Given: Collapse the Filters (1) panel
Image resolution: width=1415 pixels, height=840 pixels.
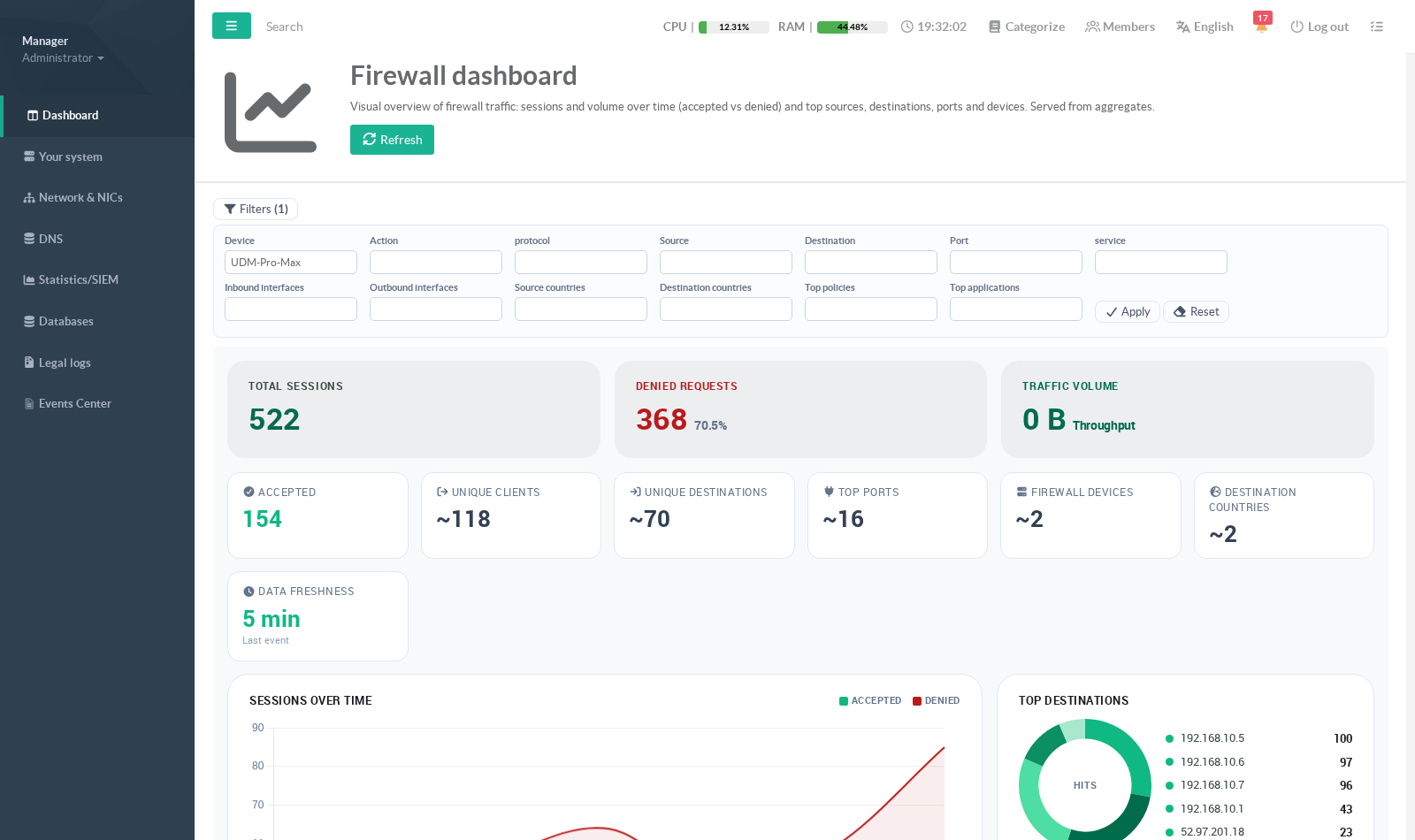Looking at the screenshot, I should (256, 210).
